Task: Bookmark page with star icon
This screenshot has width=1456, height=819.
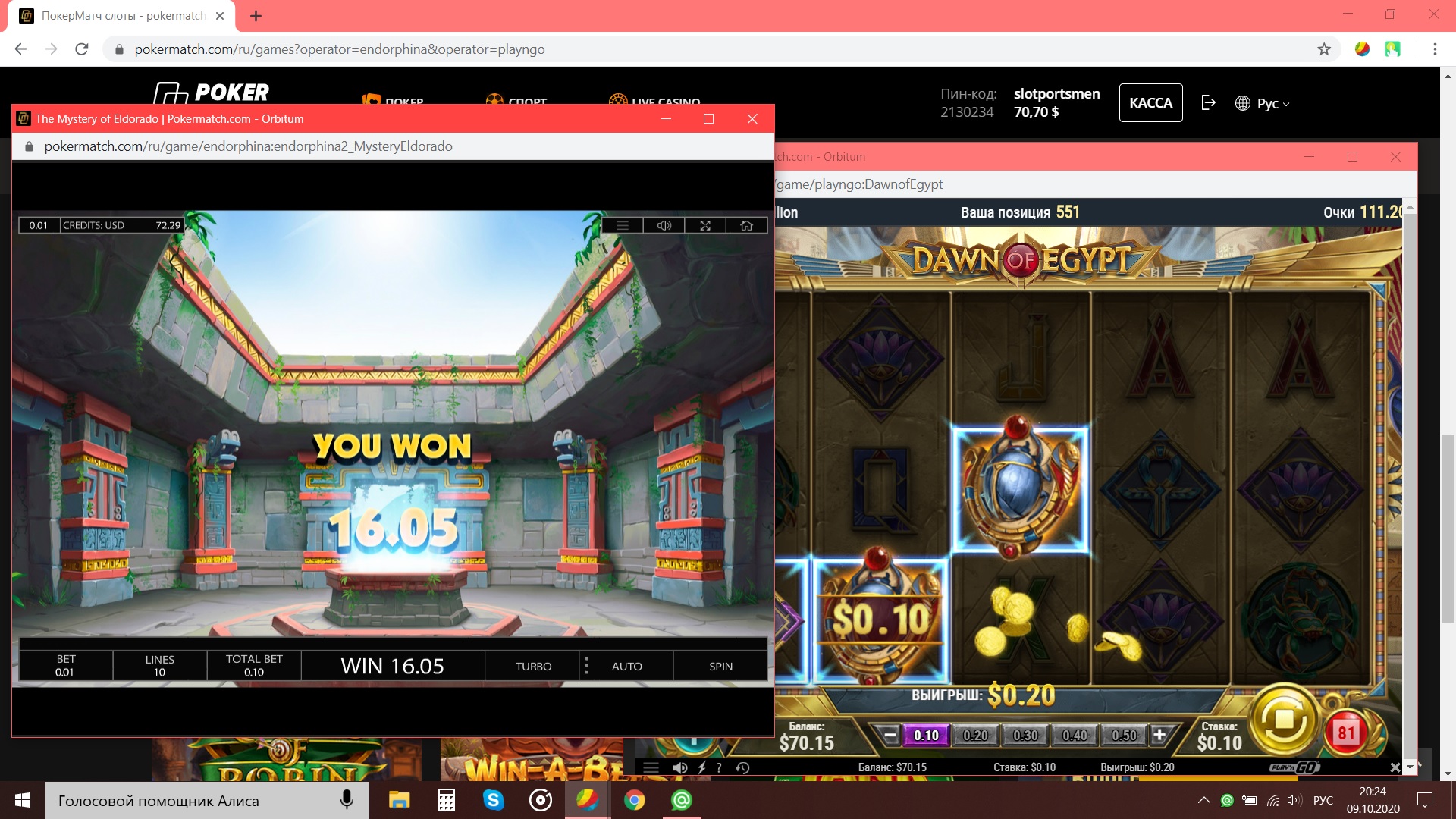Action: 1324,49
